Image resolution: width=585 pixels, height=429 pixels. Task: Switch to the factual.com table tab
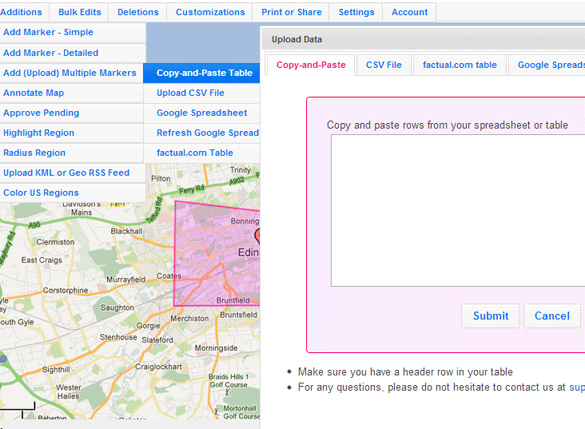point(460,65)
